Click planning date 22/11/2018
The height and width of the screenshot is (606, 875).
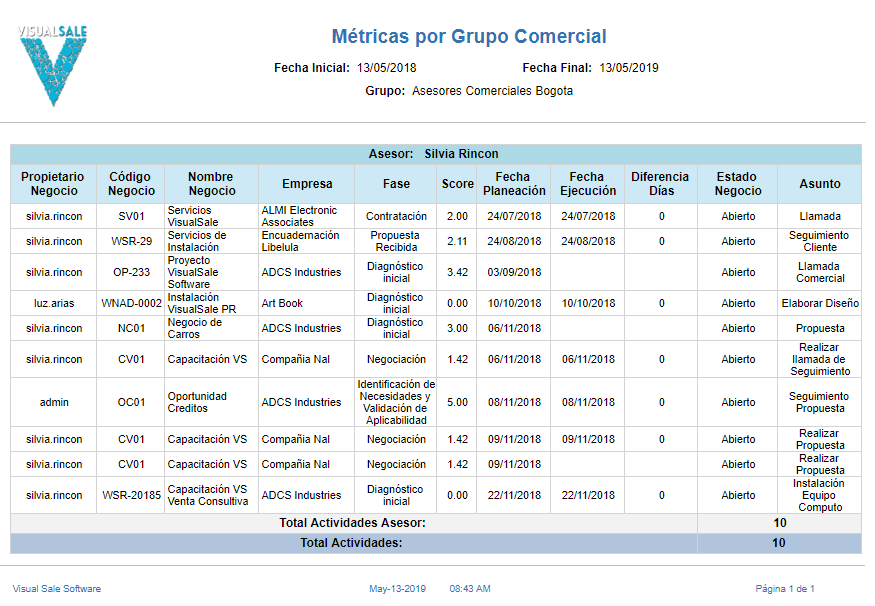click(514, 496)
